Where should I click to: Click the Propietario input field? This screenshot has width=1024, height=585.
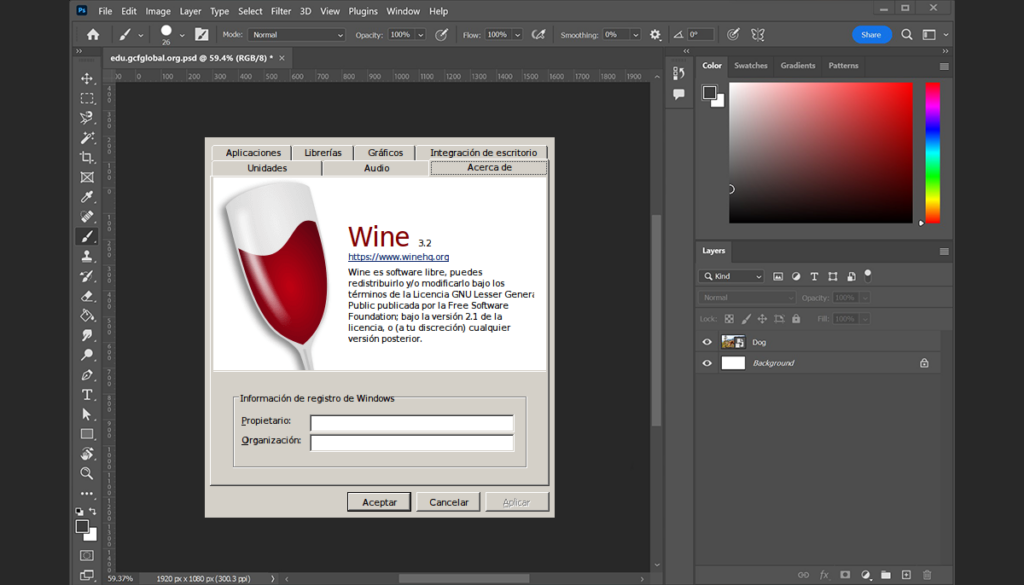411,423
